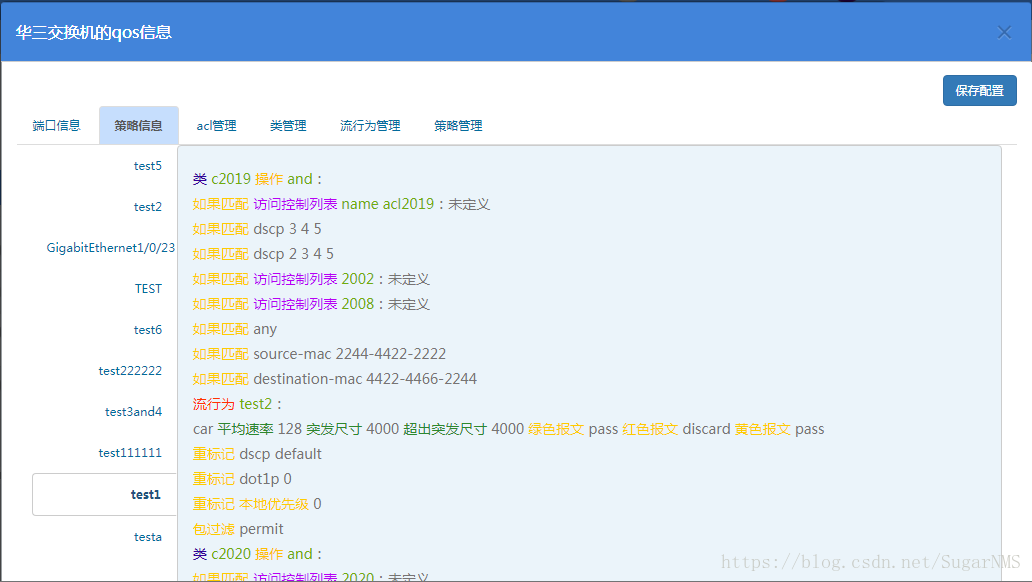Screen dimensions: 1032x582
Task: Select the test222222 entry
Action: click(x=130, y=370)
